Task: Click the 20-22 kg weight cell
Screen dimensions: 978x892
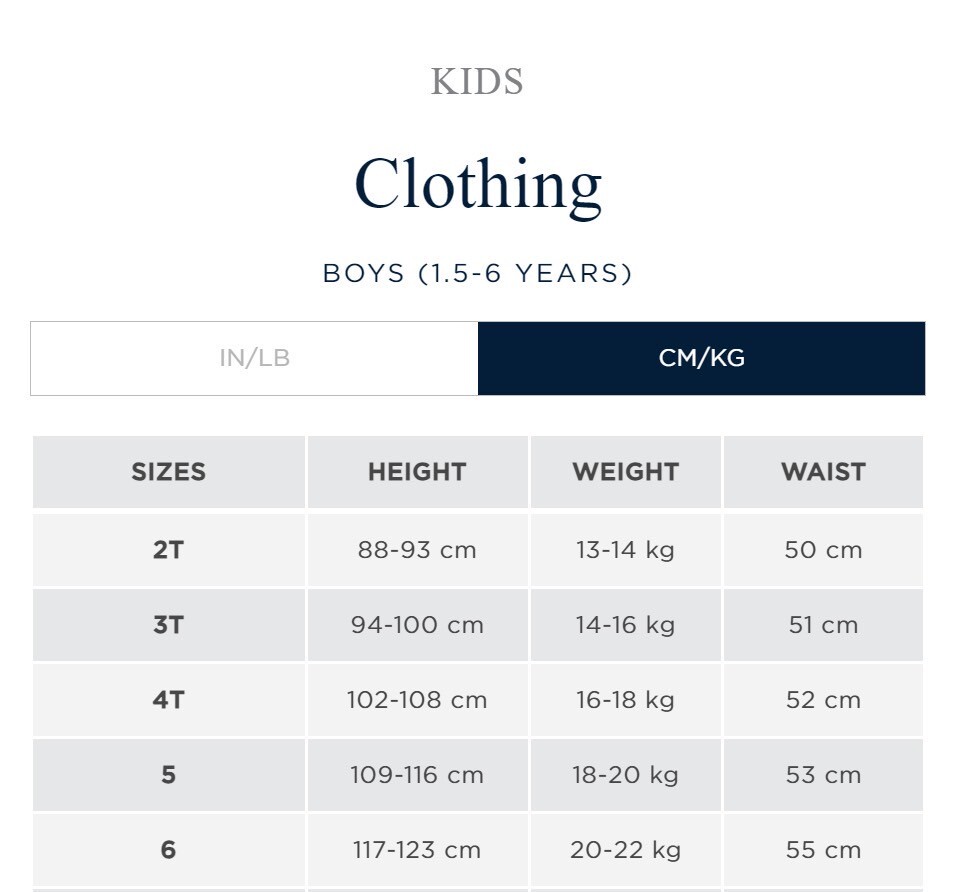Action: pyautogui.click(x=625, y=850)
